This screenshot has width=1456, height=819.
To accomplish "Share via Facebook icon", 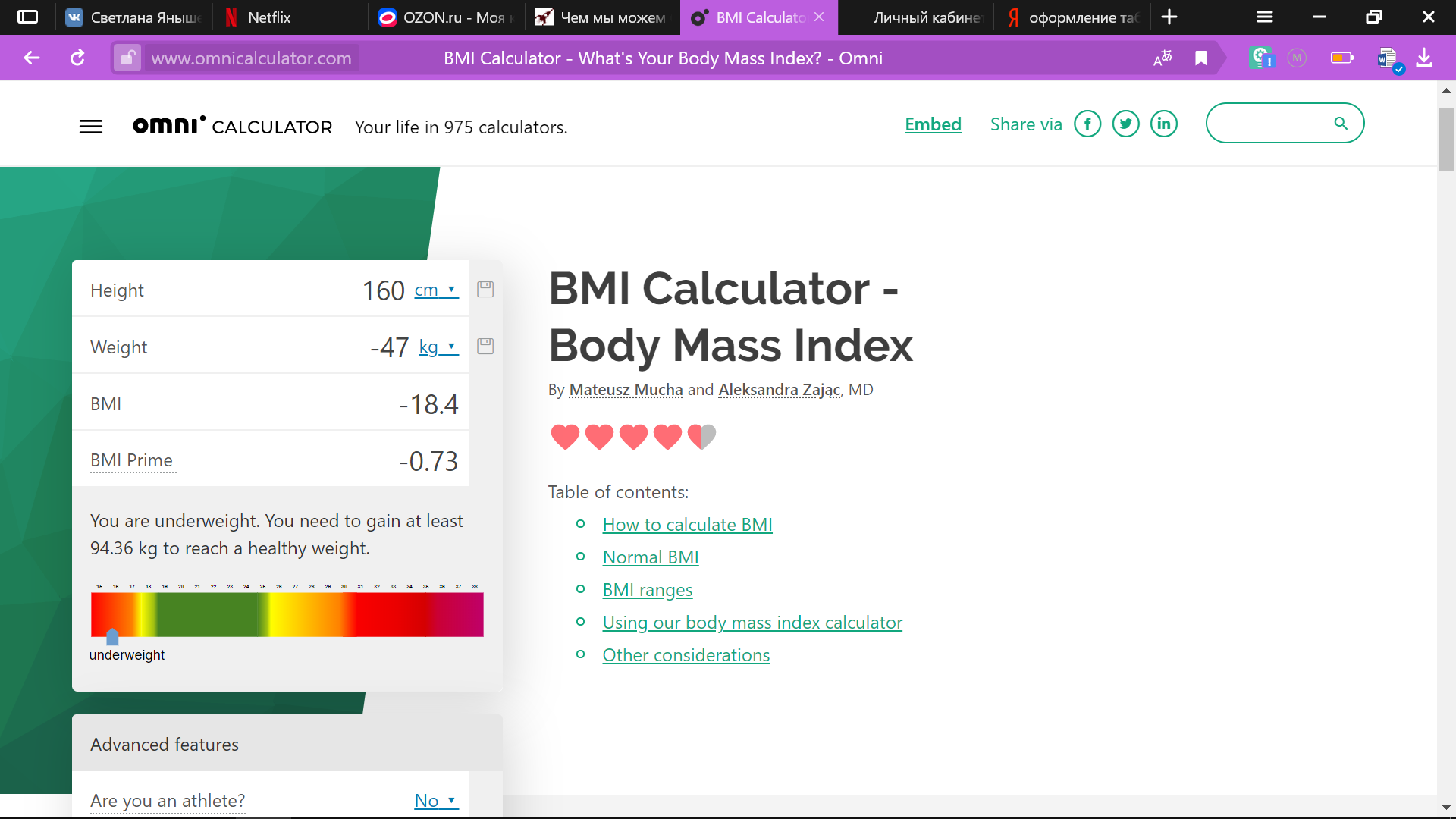I will 1087,124.
